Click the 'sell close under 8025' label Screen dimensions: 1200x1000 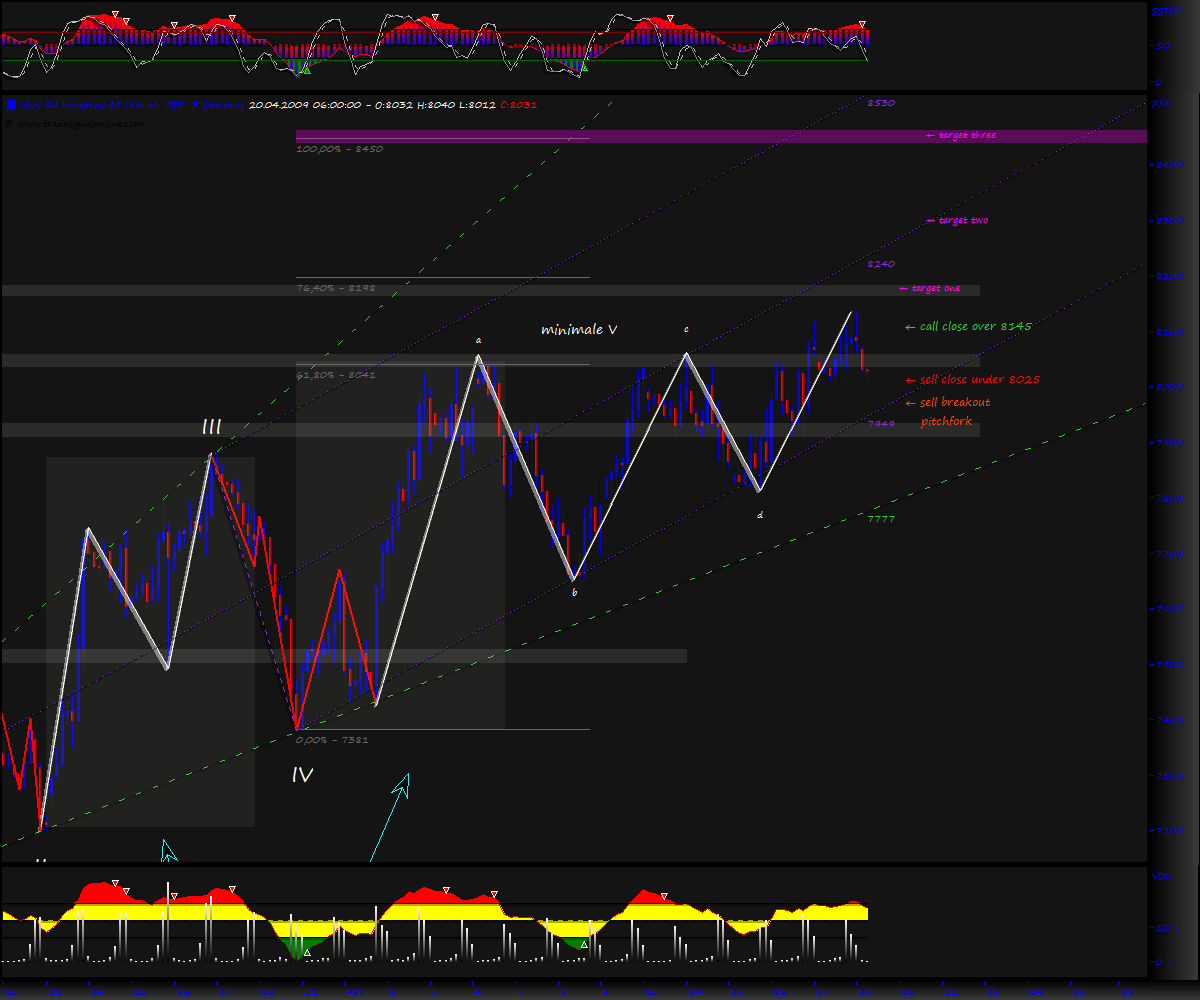(972, 380)
